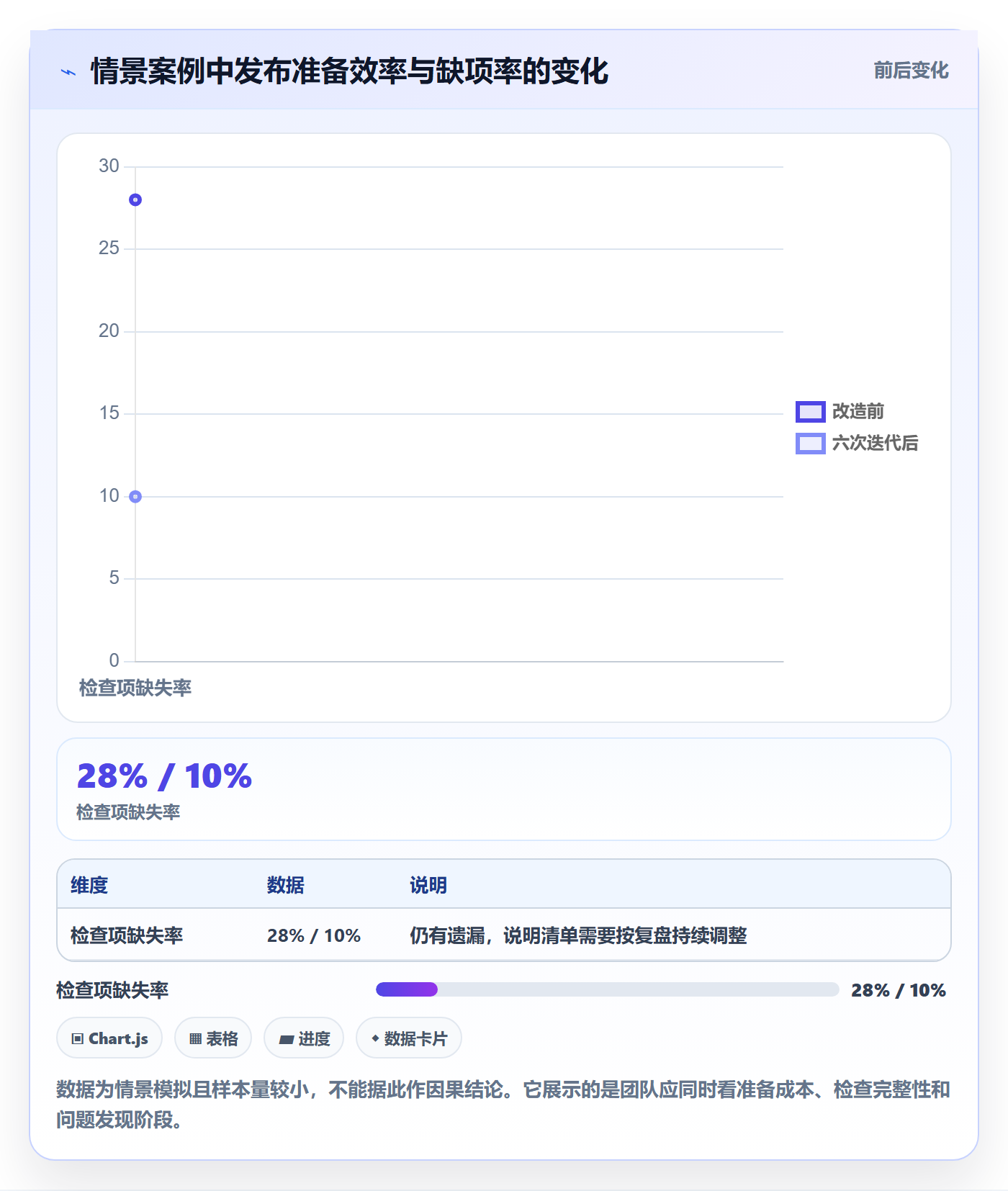Click the panel title 情景案例中发布准备效率与缺项率的变化
Viewport: 1008px width, 1191px height.
(349, 71)
